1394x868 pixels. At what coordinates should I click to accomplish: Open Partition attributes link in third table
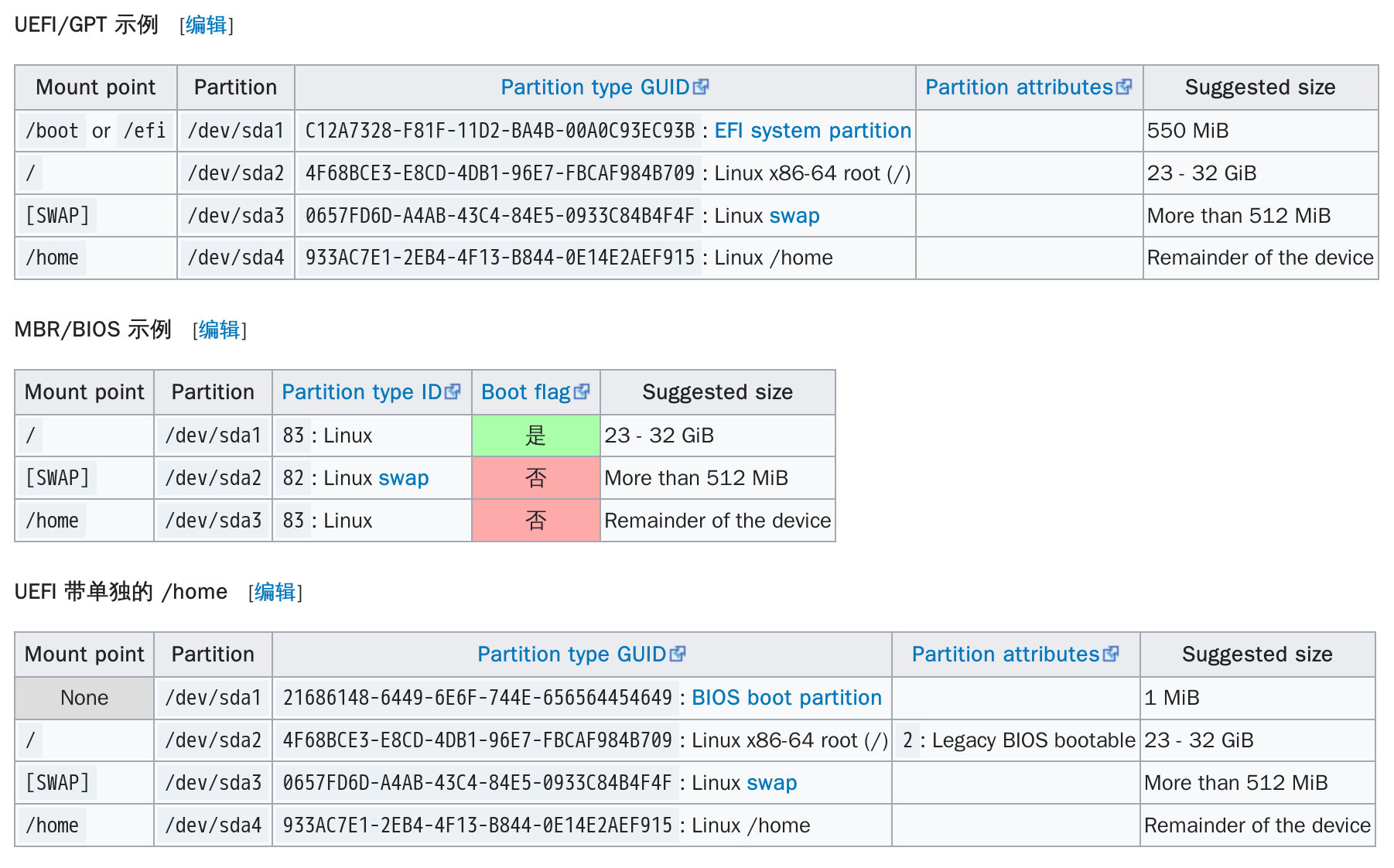click(x=1006, y=654)
